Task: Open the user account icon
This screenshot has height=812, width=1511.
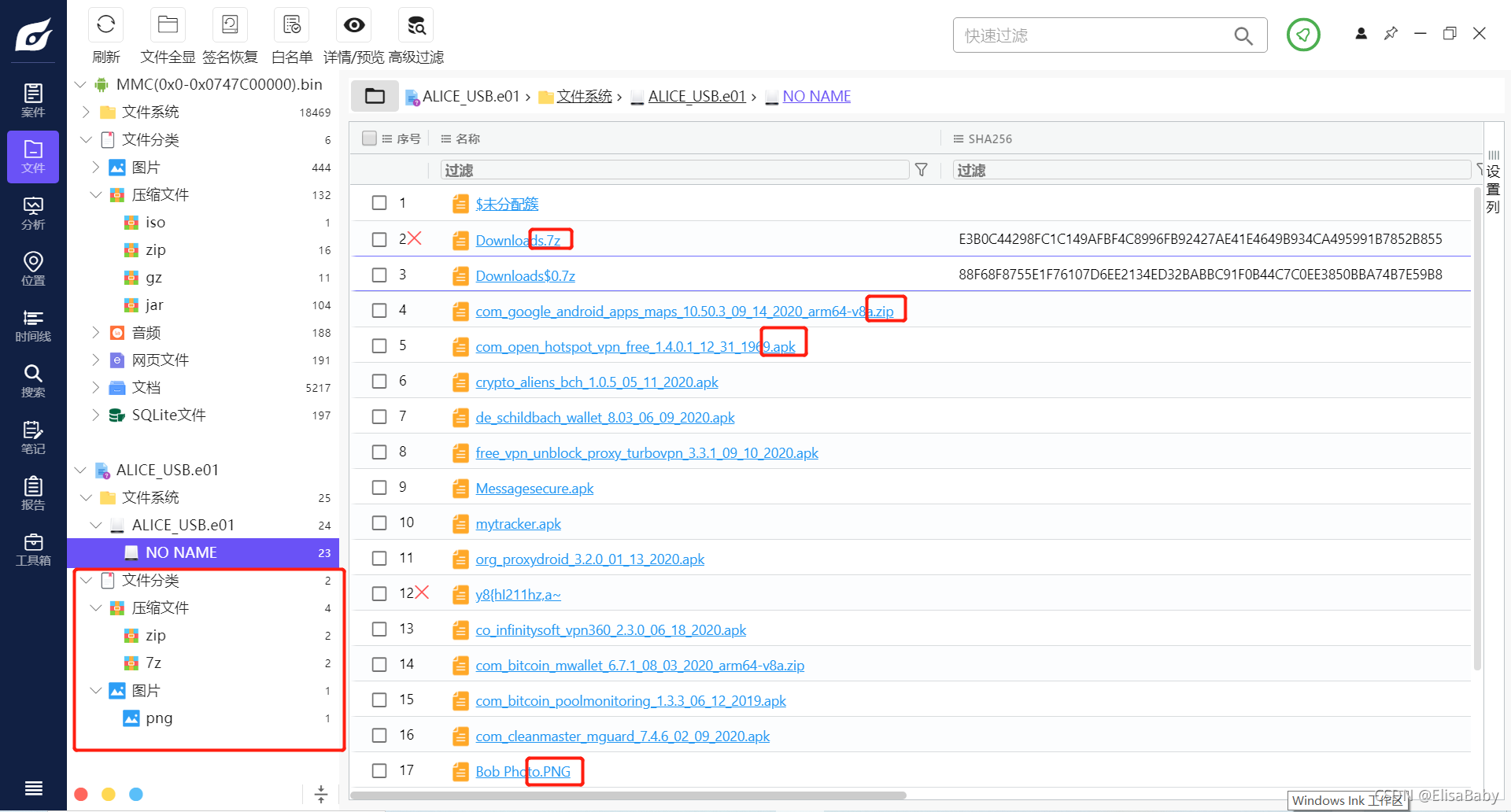Action: (1361, 33)
